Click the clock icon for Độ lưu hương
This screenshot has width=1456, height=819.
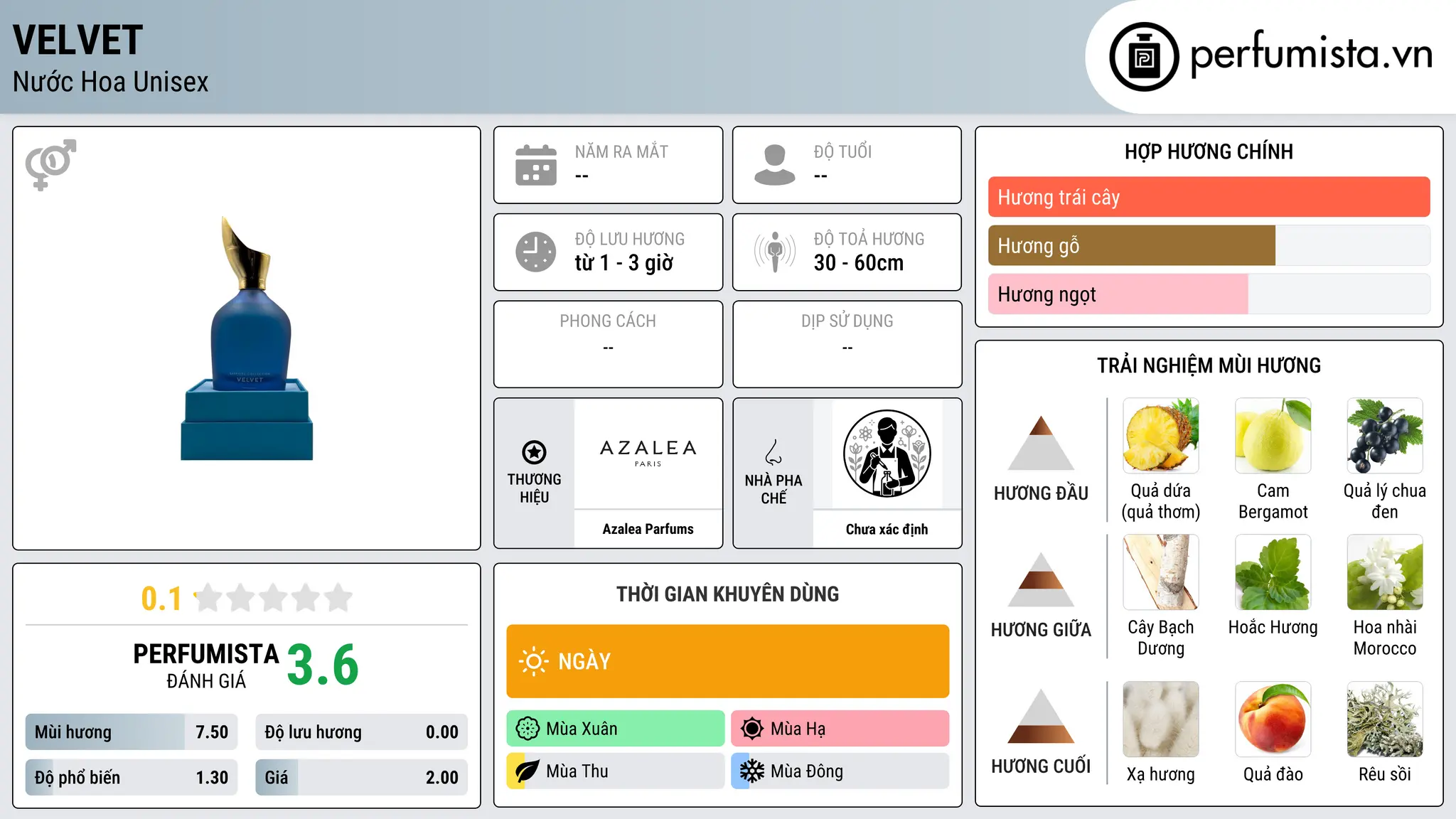[x=536, y=252]
